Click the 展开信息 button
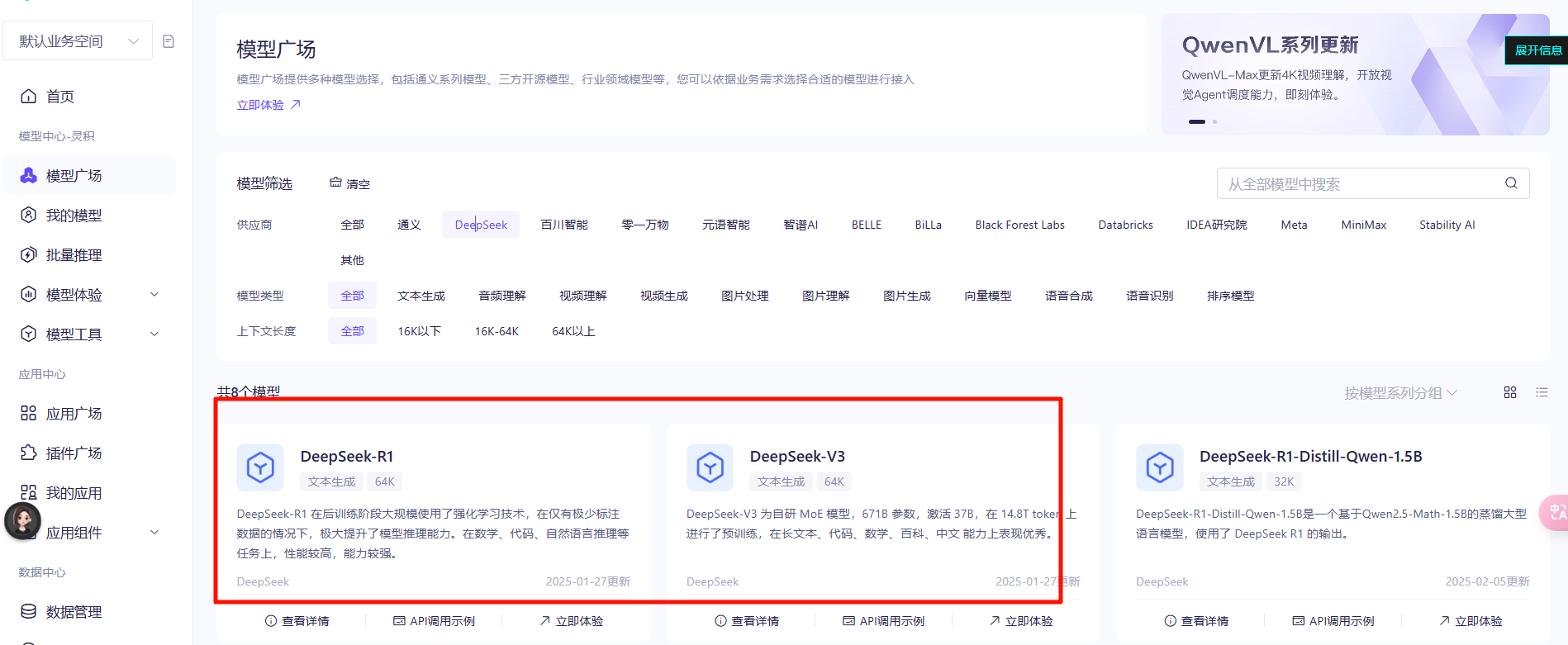This screenshot has width=1568, height=645. coord(1537,50)
